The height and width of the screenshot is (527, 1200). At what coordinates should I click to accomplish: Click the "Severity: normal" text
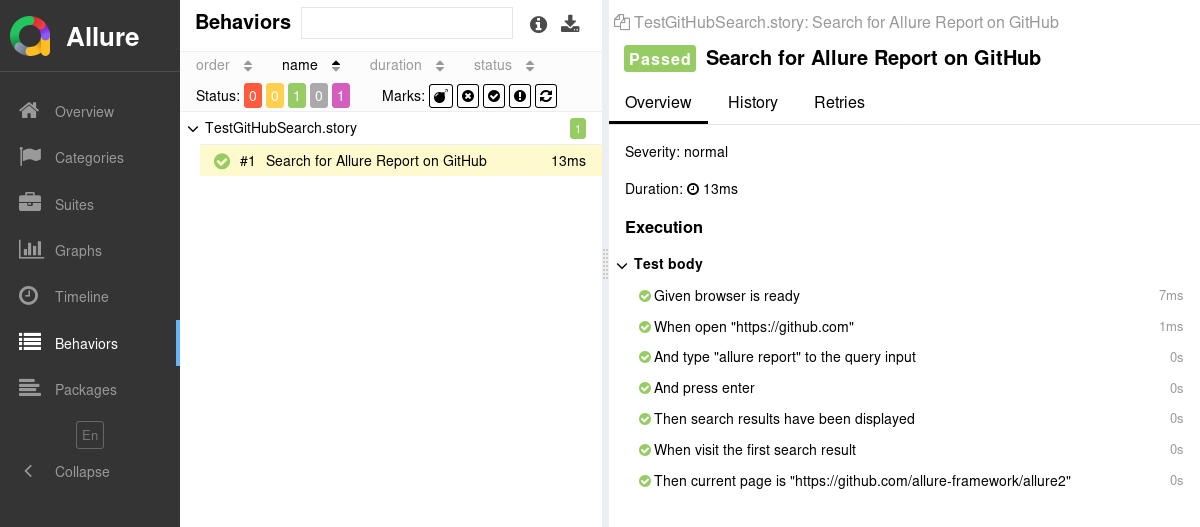pos(676,152)
